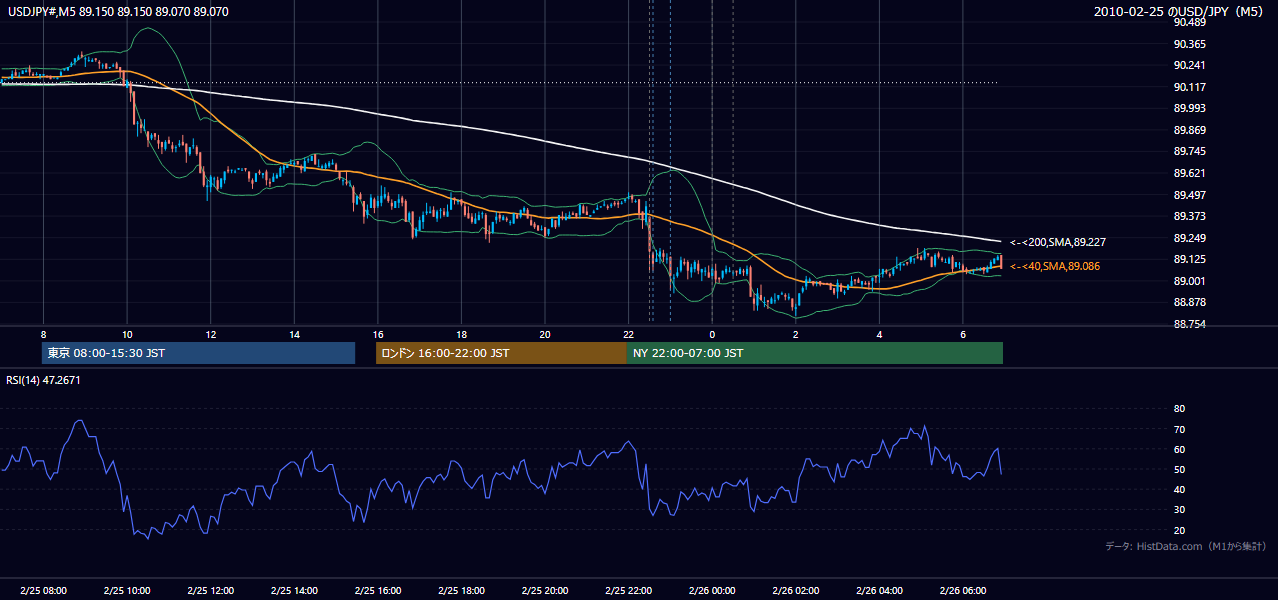Click price axis label 89.621
This screenshot has width=1278, height=600.
1189,173
